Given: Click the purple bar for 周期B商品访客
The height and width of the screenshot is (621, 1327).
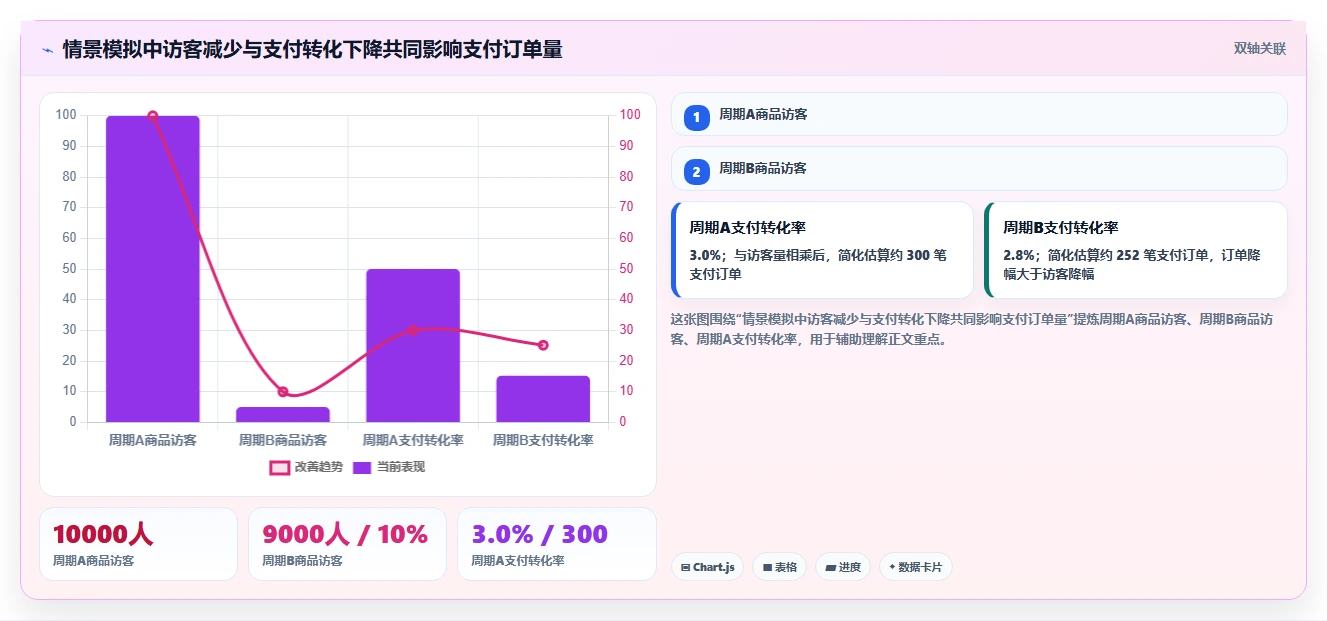Looking at the screenshot, I should [x=283, y=414].
